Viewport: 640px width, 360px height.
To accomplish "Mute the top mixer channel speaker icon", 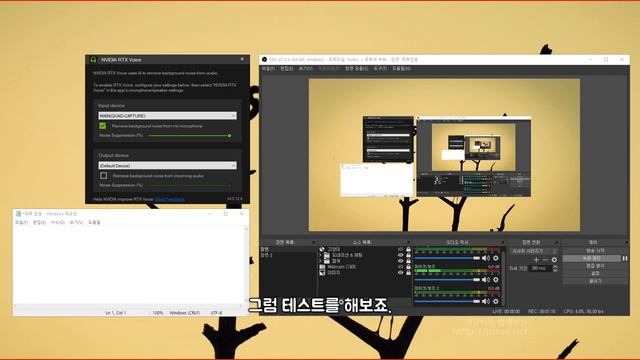I will point(485,258).
